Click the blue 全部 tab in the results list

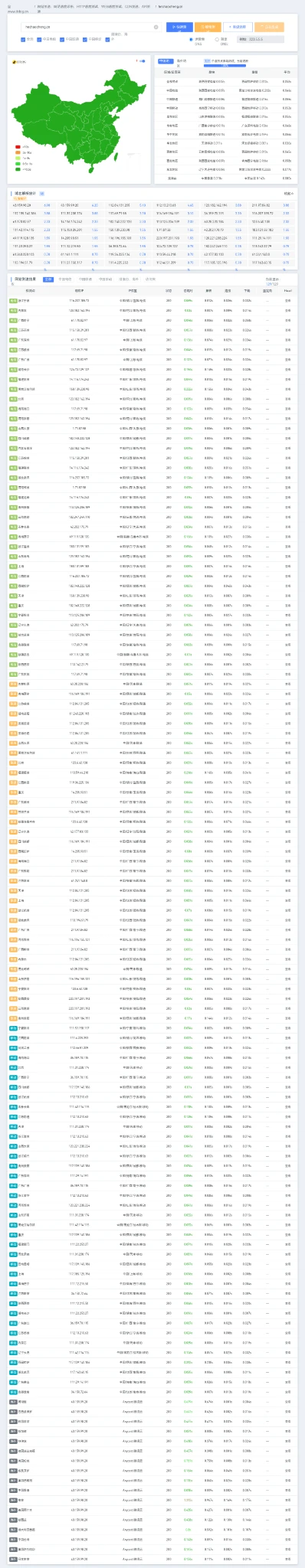click(48, 280)
